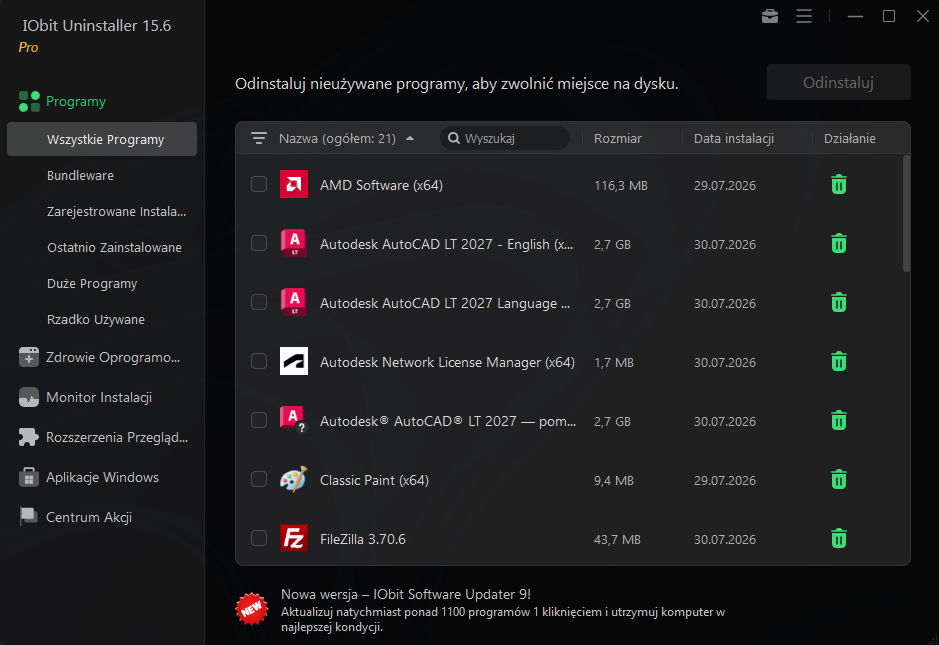Screen dimensions: 939x645
Task: Sort by Rozmiar column header
Action: 617,138
